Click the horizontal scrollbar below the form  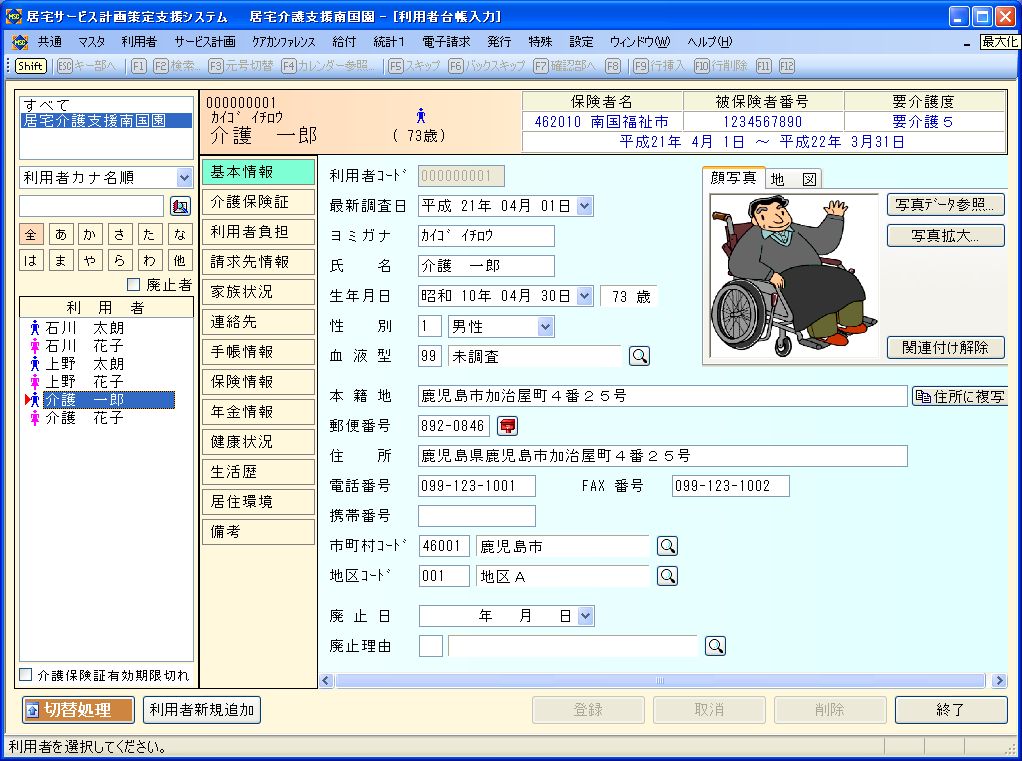[660, 681]
